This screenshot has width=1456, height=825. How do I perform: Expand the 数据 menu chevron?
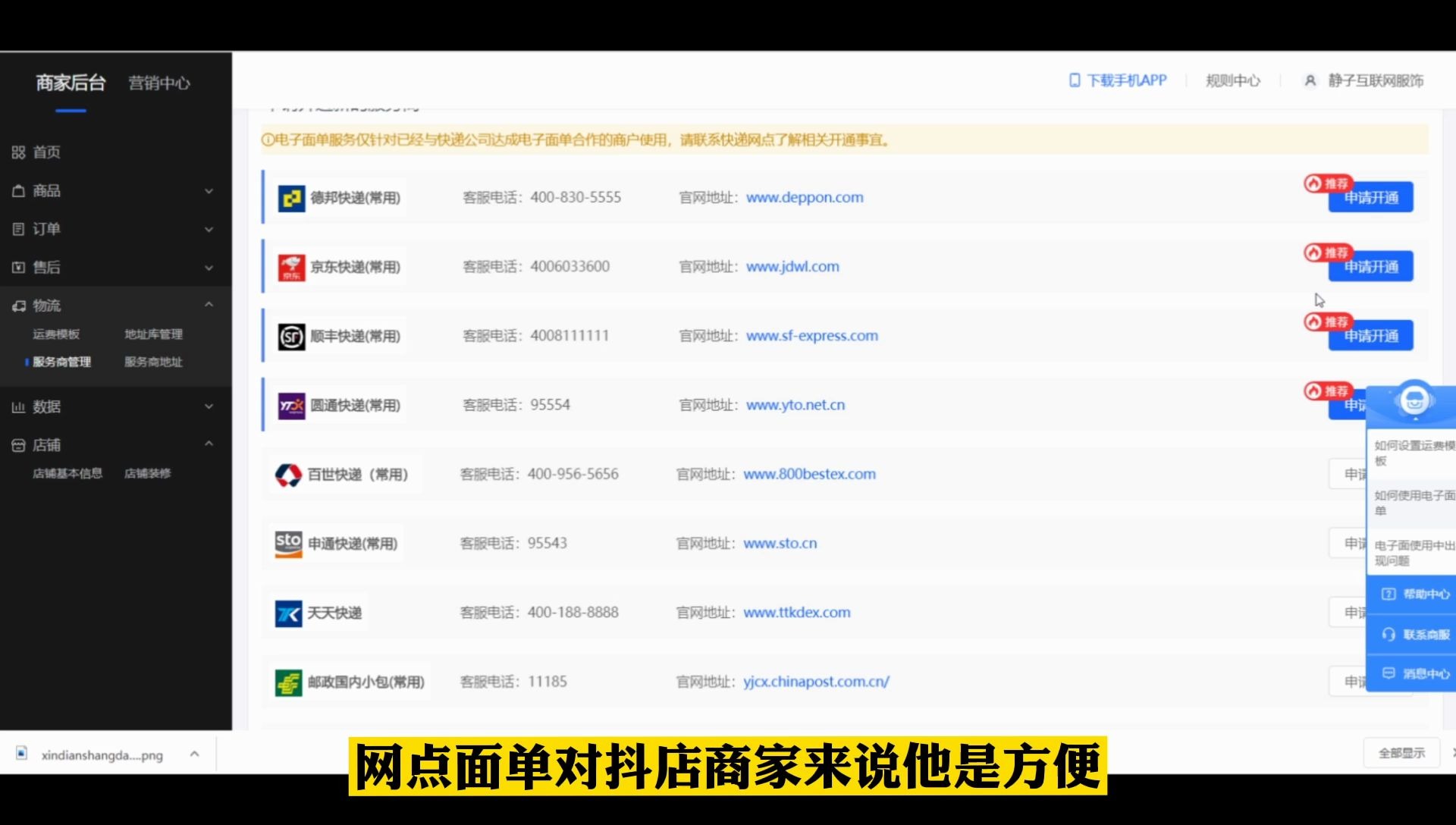pyautogui.click(x=209, y=407)
